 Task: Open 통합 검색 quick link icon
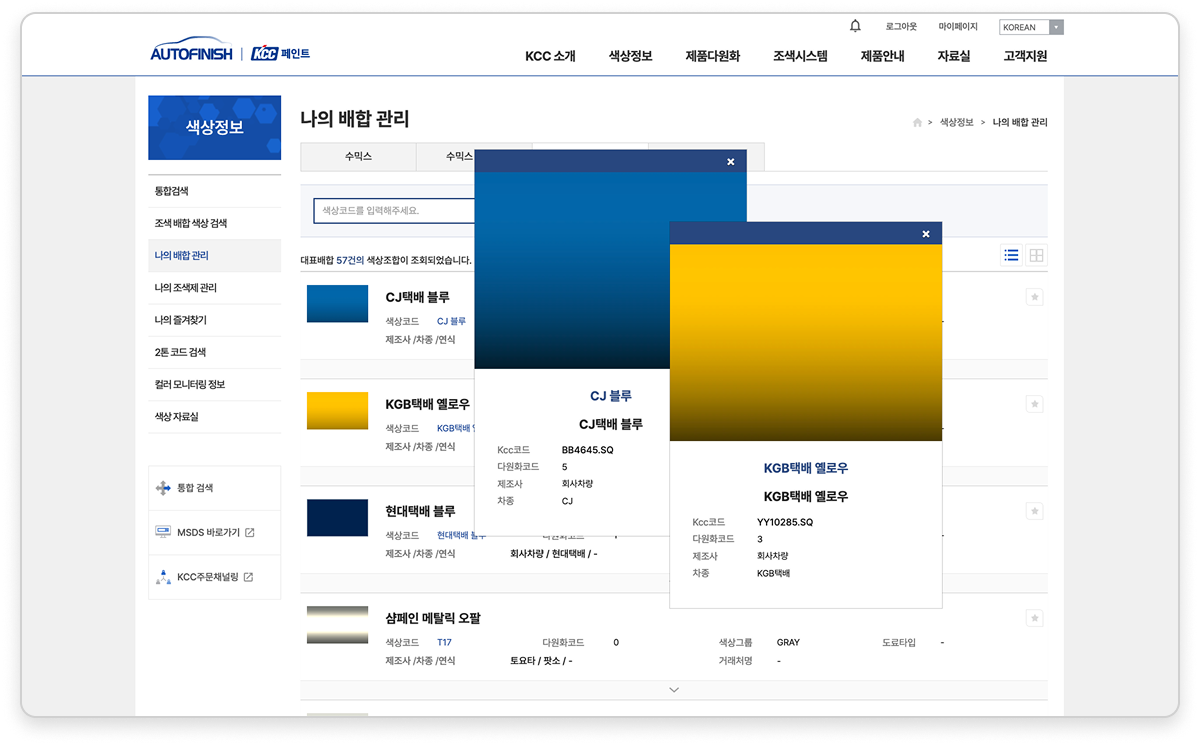[x=164, y=488]
